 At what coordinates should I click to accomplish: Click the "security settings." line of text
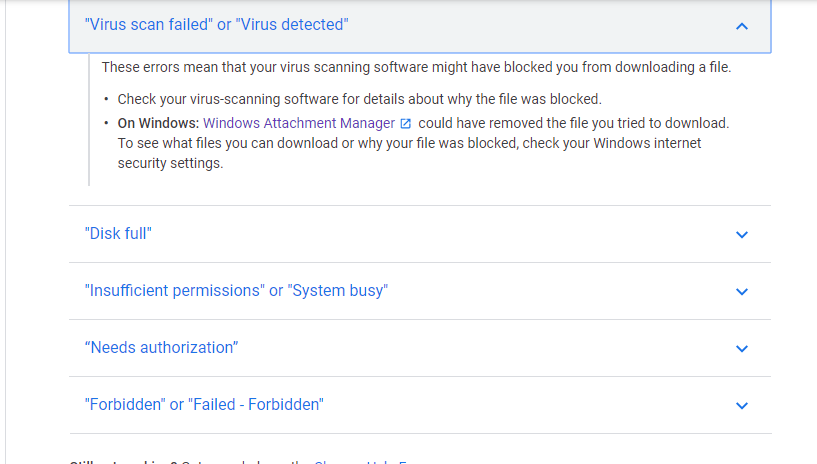point(170,163)
